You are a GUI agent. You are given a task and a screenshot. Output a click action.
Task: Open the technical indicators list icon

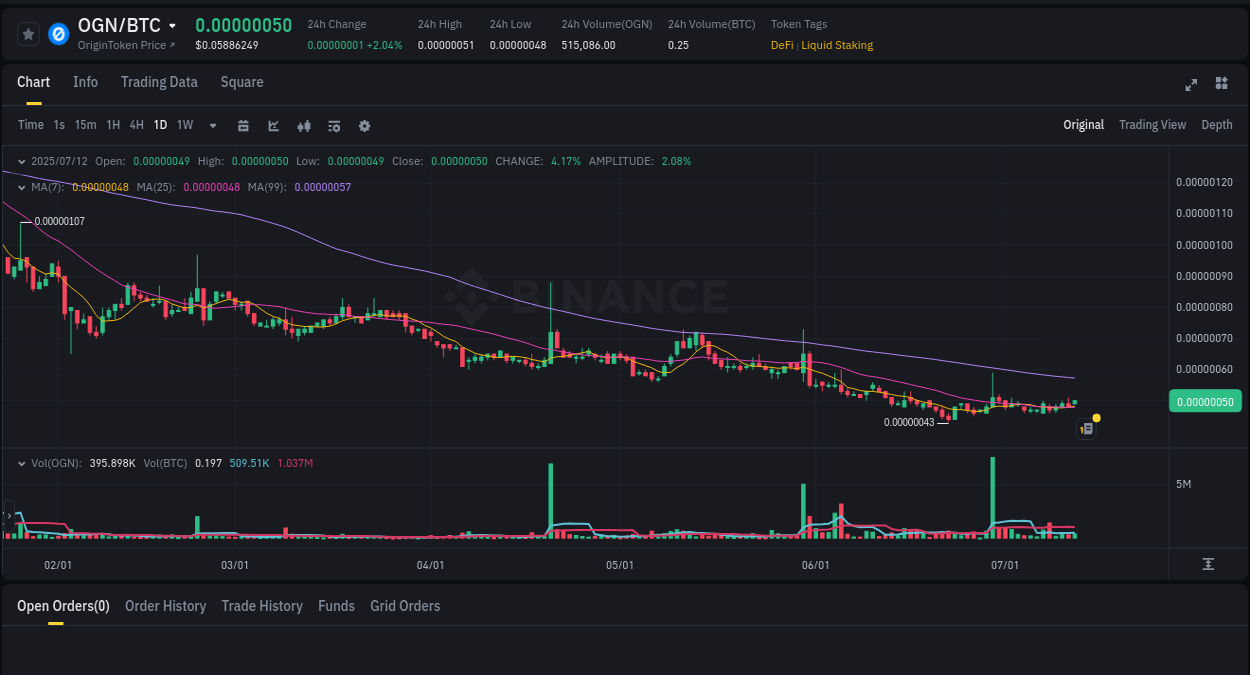pyautogui.click(x=334, y=125)
